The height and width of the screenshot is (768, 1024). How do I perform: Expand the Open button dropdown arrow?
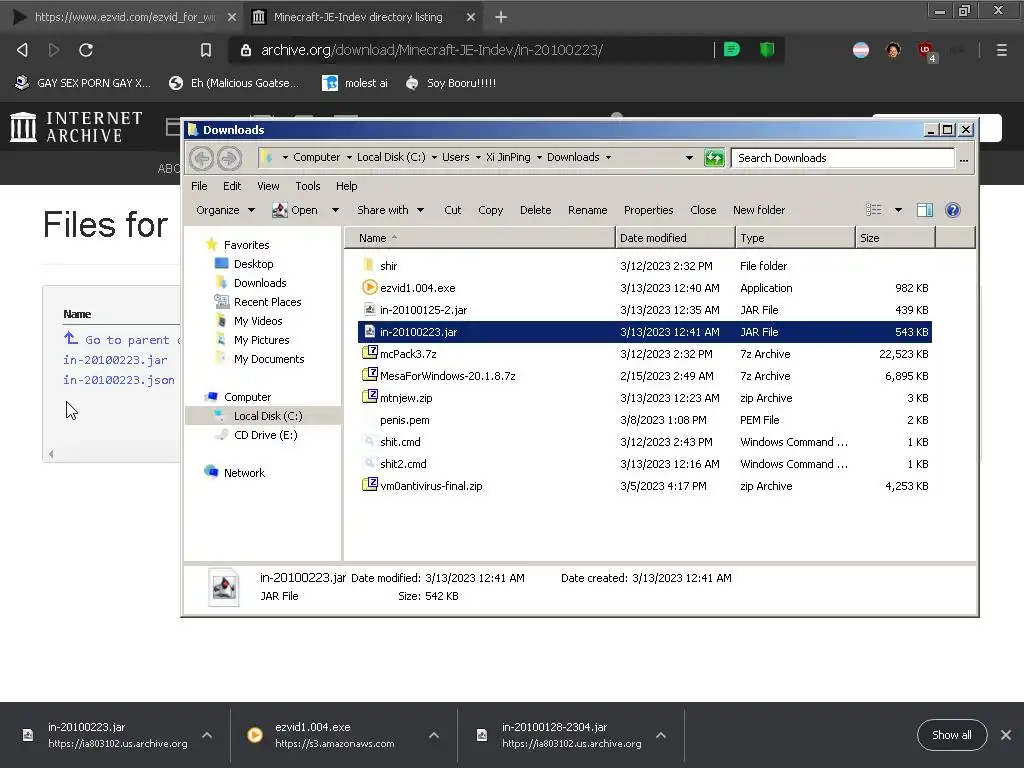point(335,210)
